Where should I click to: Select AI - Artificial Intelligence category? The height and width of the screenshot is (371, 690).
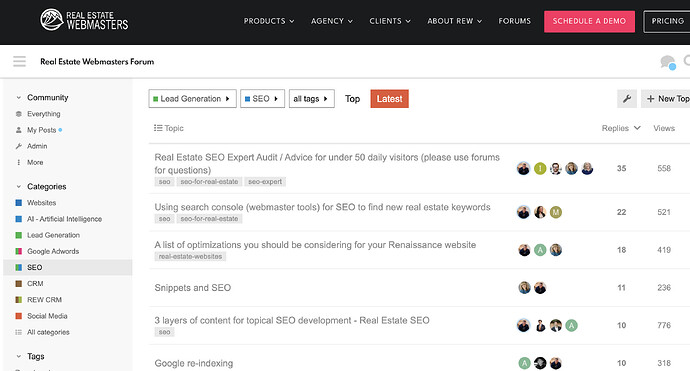64,219
